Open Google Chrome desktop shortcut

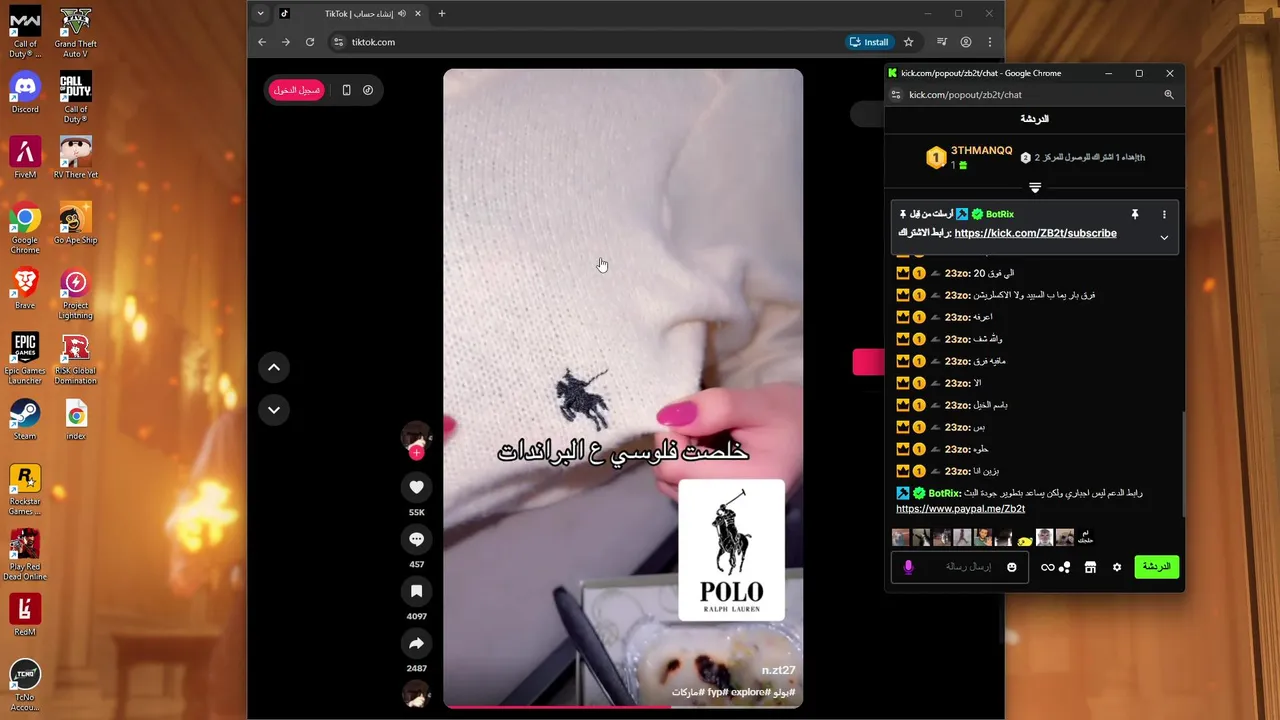25,229
